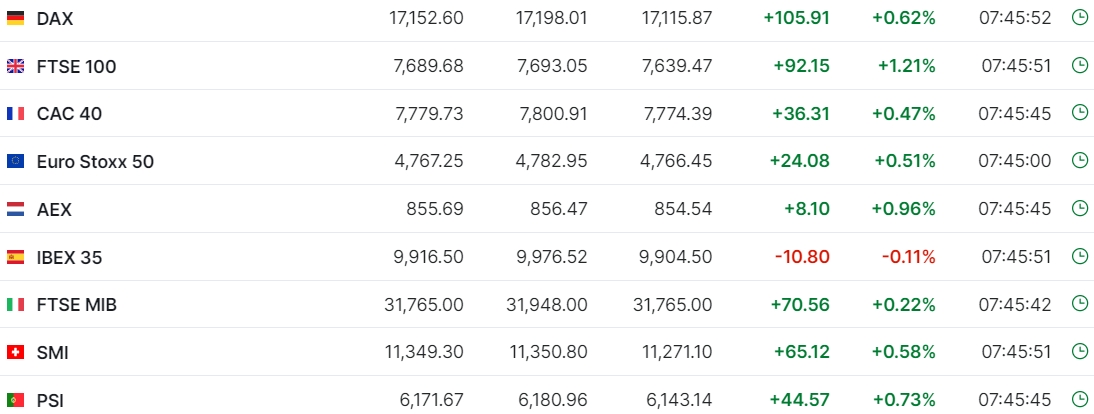
Task: Open the DAX index link
Action: tap(55, 18)
